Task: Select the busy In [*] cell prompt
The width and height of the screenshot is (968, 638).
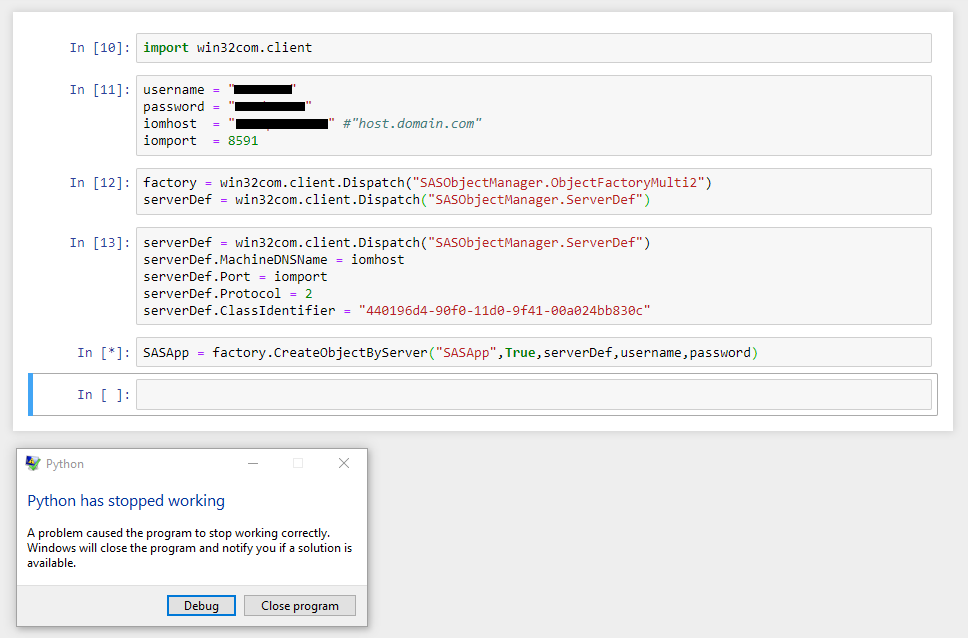Action: click(x=103, y=353)
